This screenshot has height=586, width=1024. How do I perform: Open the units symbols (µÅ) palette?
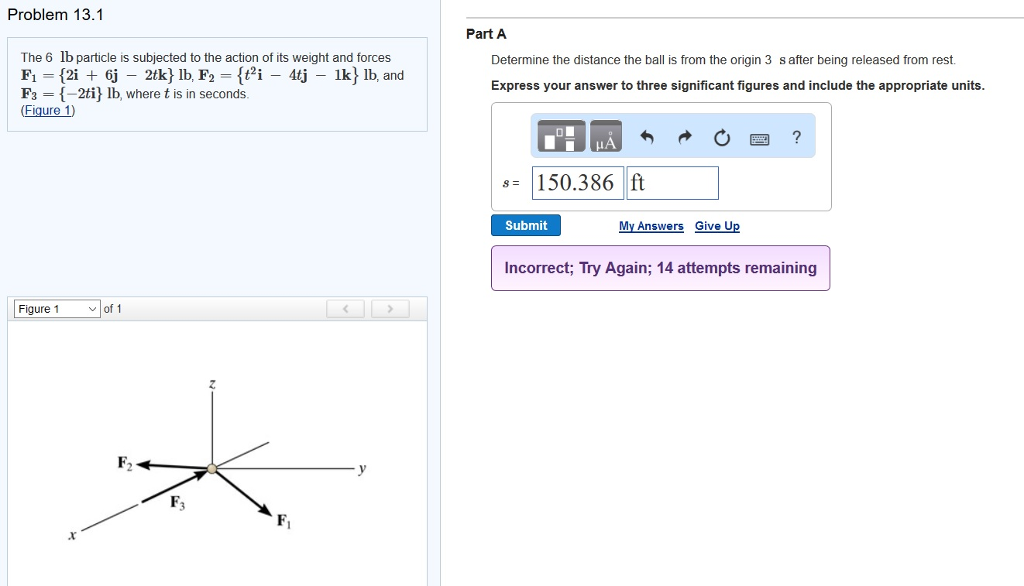[x=605, y=137]
